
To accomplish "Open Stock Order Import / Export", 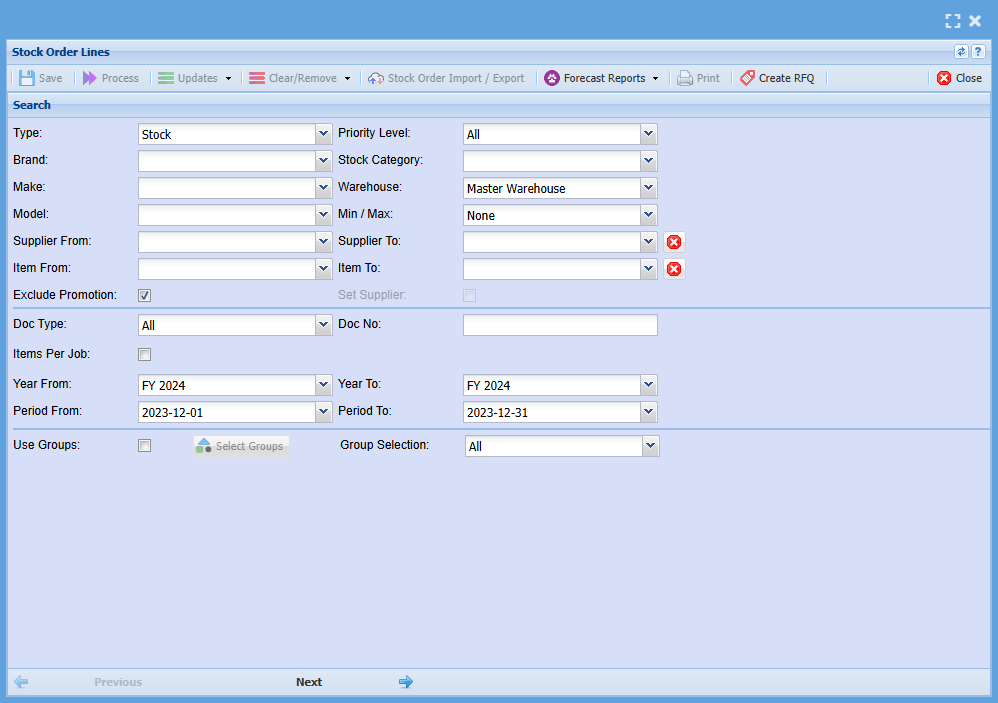I will coord(446,78).
